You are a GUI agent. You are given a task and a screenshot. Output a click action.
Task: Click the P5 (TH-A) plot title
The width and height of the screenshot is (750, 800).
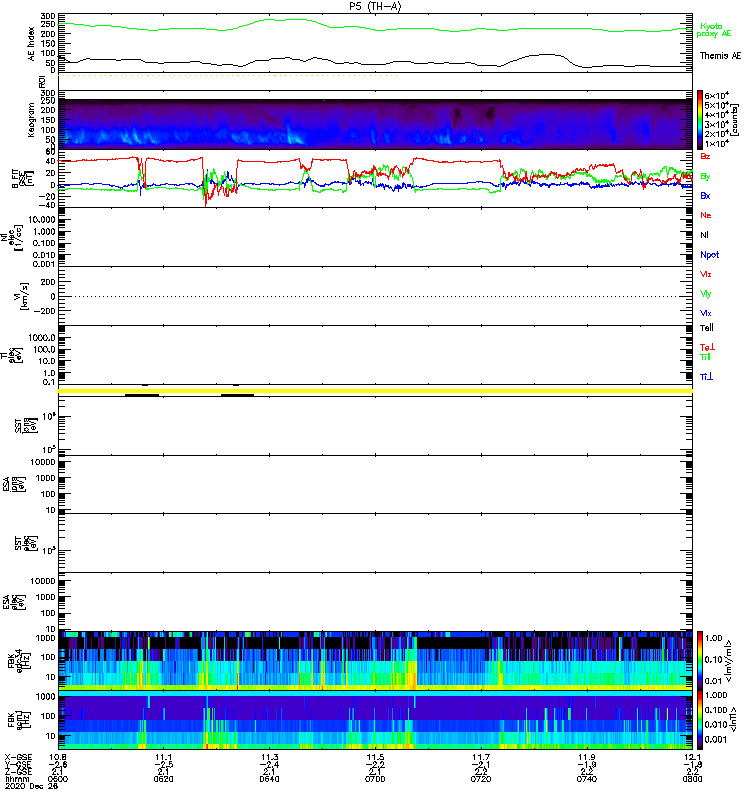[x=376, y=6]
